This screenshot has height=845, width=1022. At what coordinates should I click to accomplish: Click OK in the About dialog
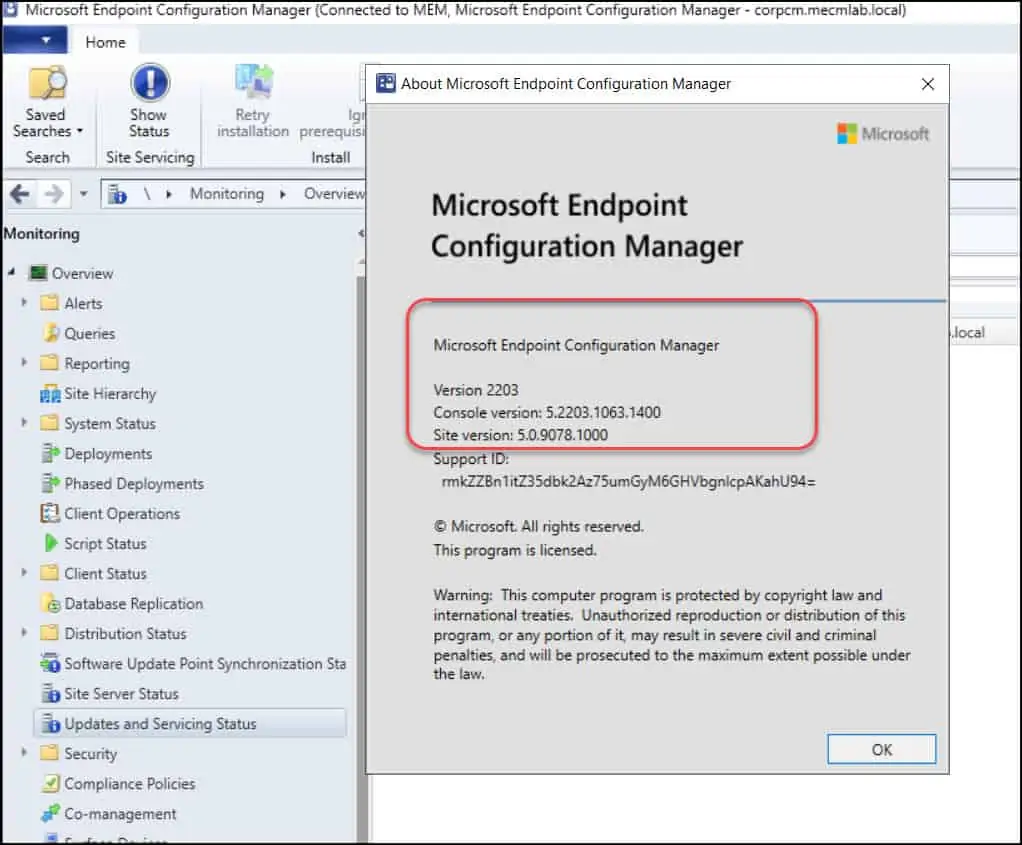coord(881,749)
